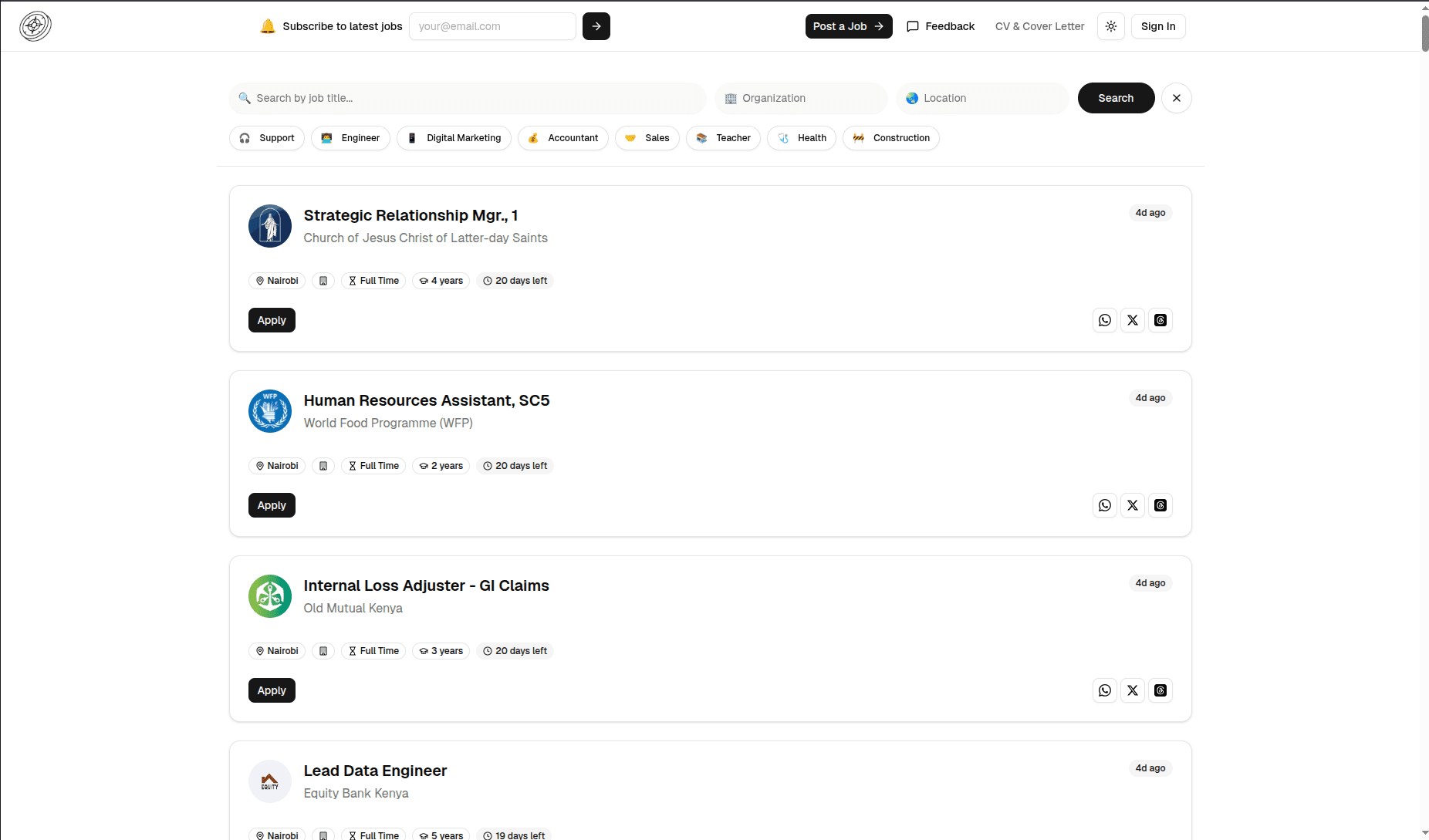Image resolution: width=1429 pixels, height=840 pixels.
Task: Filter jobs by Support category
Action: point(267,138)
